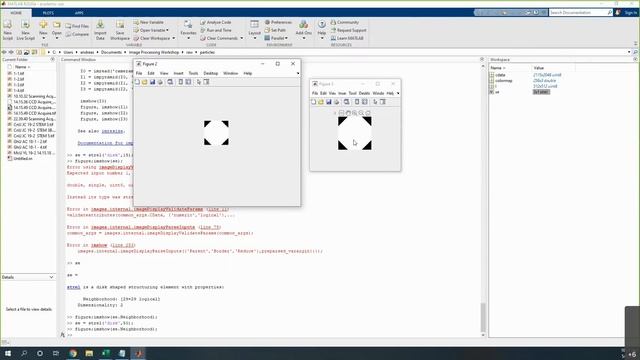Viewport: 640px width, 360px height.
Task: Open Desktop menu in Figure 2
Action: [211, 73]
